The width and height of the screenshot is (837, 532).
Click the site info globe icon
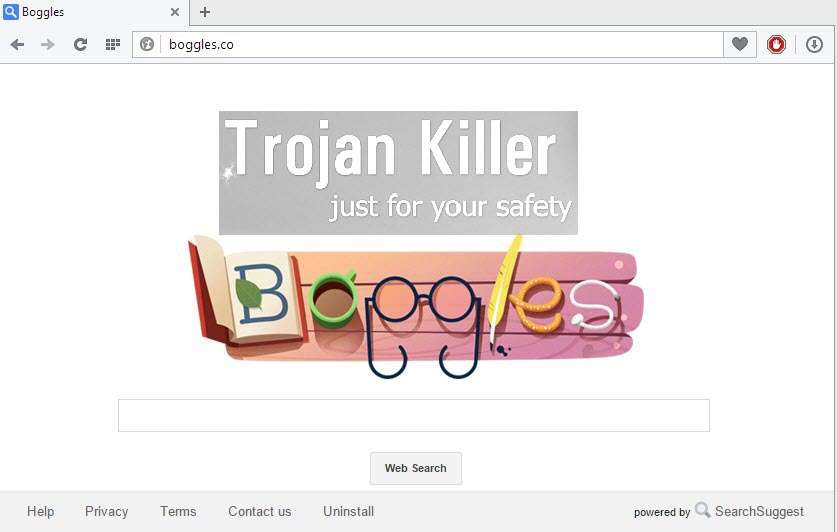pyautogui.click(x=147, y=44)
